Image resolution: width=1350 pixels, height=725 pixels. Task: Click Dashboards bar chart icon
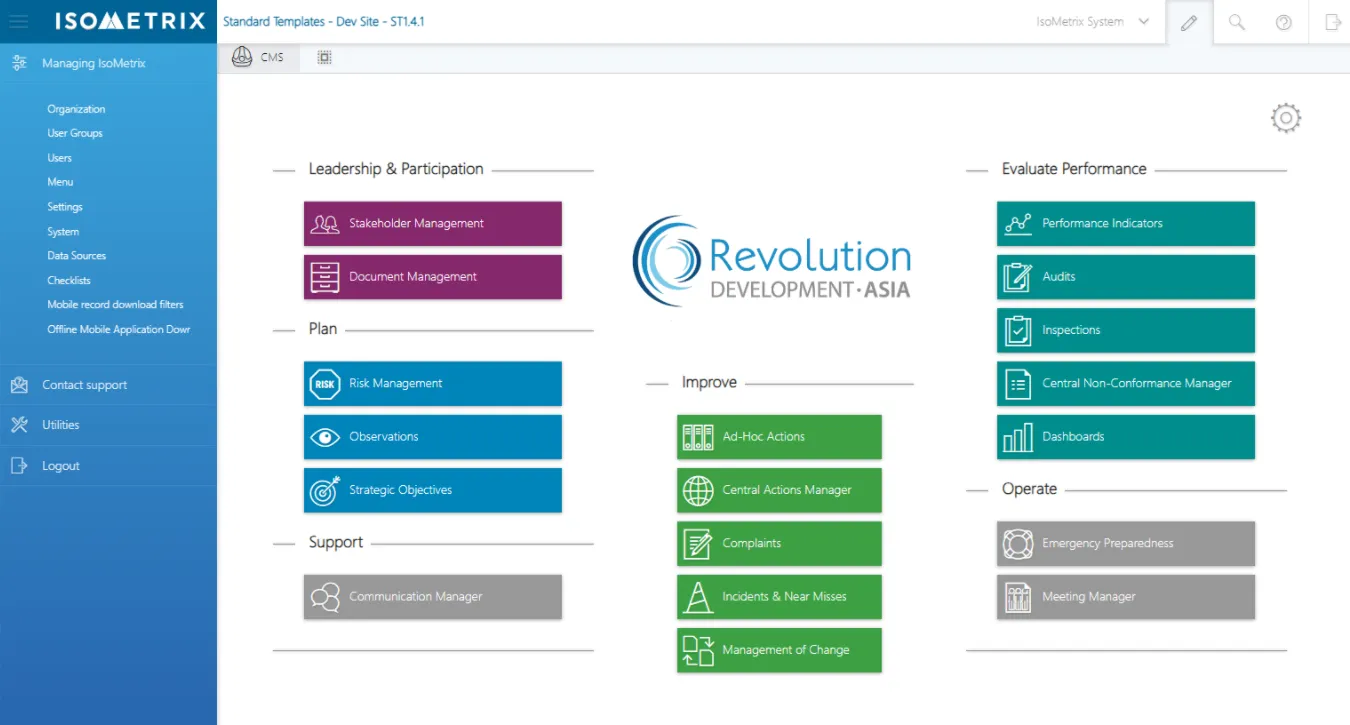coord(1018,438)
